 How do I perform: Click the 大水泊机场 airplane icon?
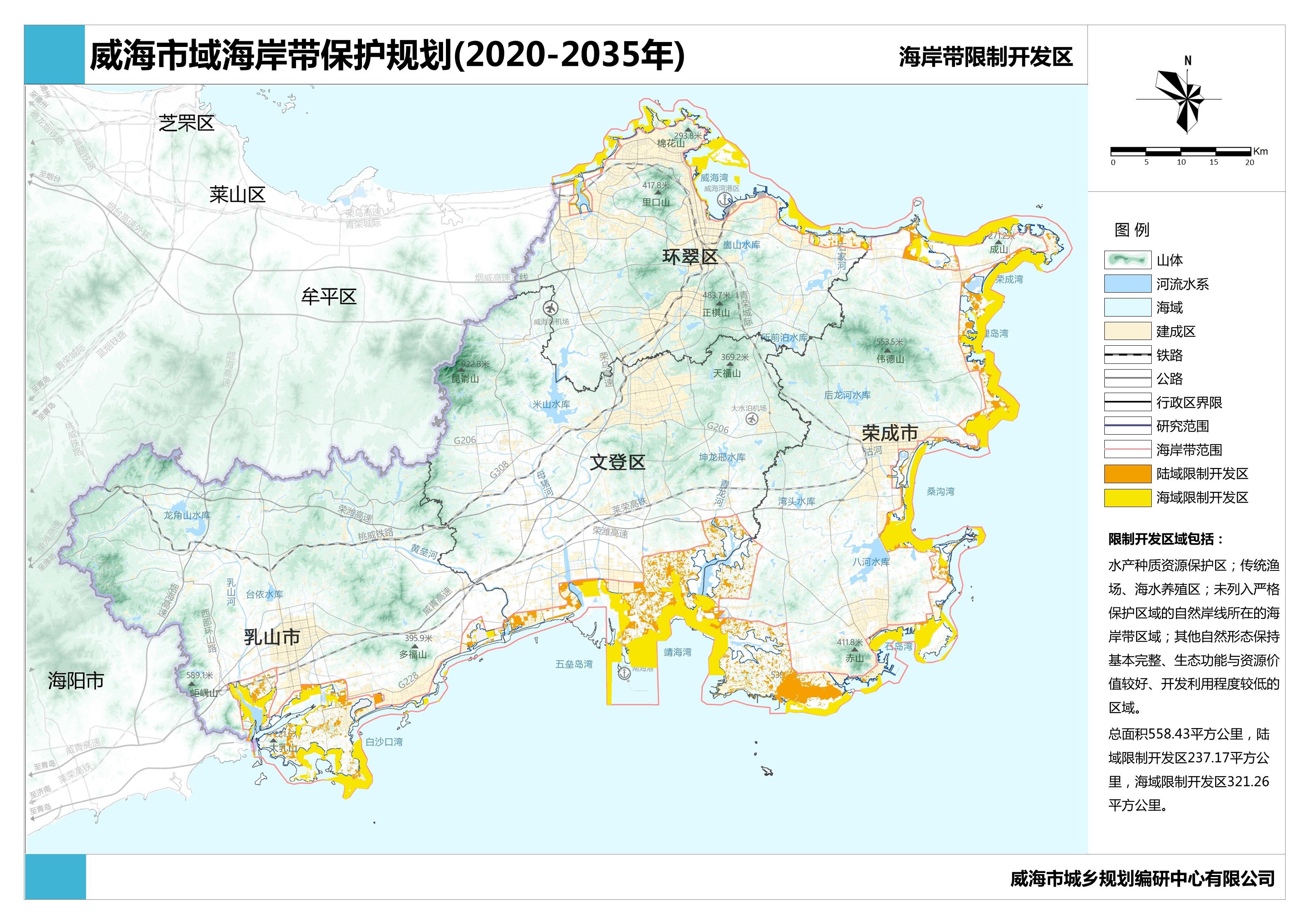(x=752, y=419)
